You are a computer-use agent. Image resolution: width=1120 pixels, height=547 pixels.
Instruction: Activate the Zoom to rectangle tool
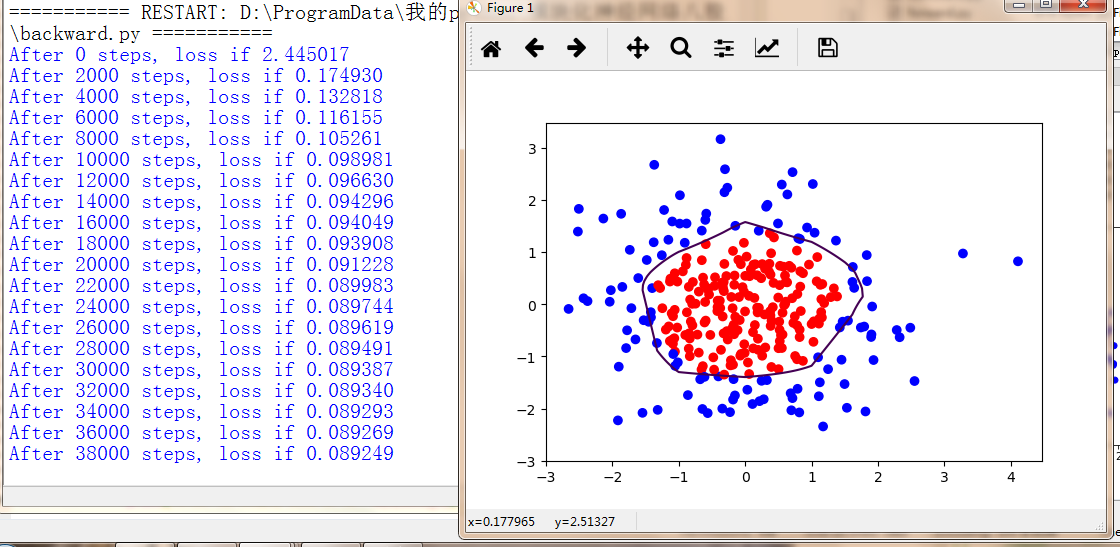click(x=681, y=48)
